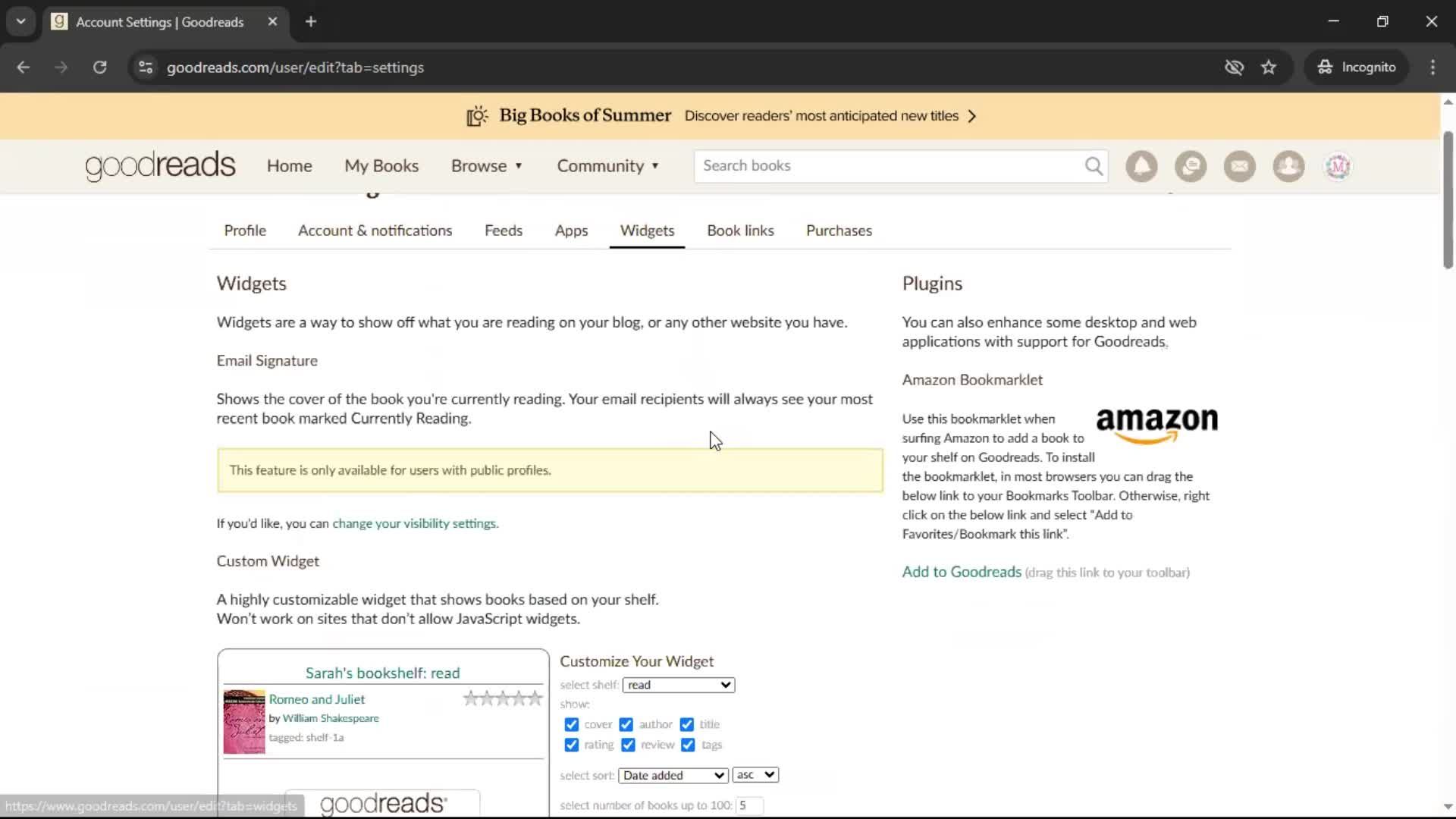Click the Amazon logo image
Viewport: 1456px width, 819px height.
[x=1156, y=425]
